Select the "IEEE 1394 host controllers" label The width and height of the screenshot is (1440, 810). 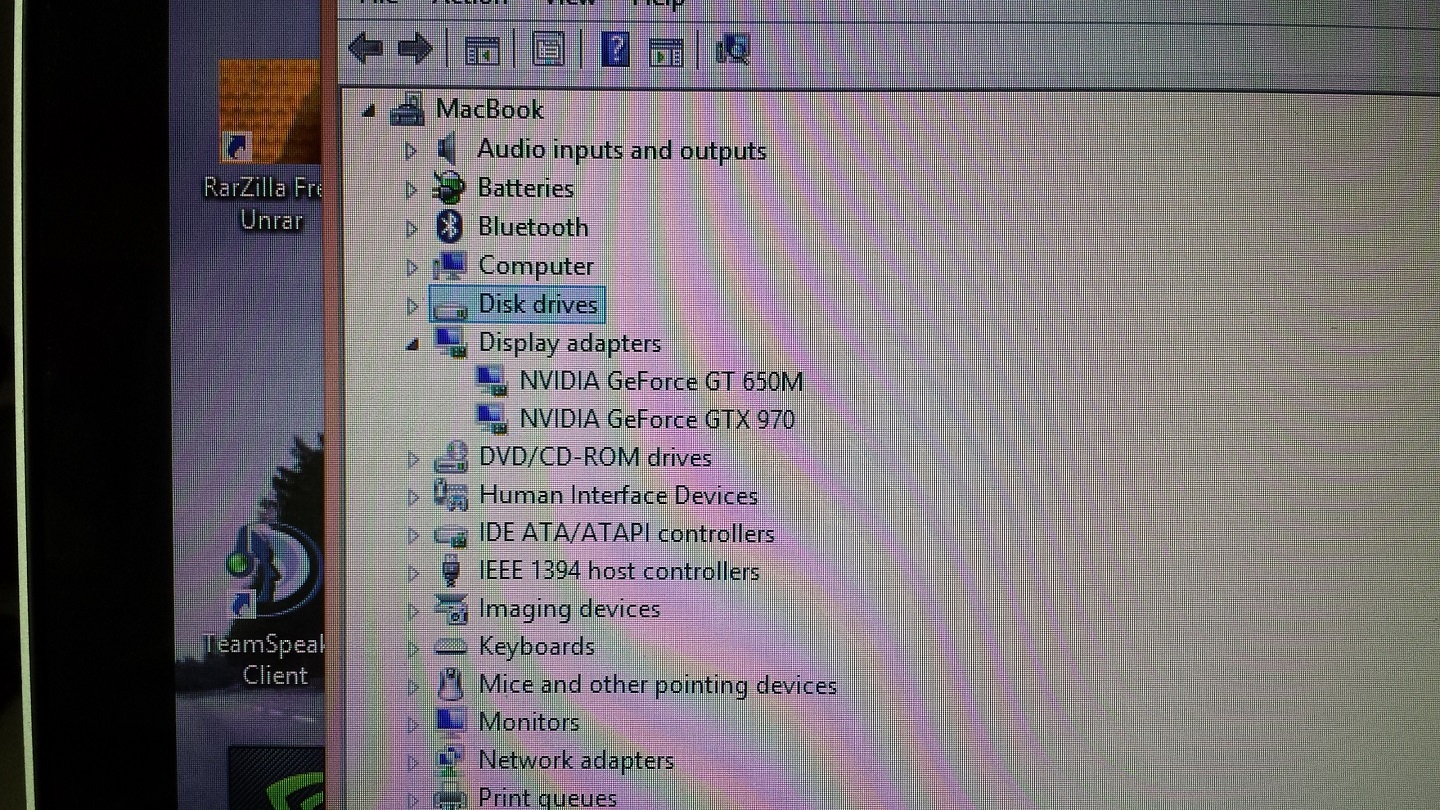(x=619, y=571)
